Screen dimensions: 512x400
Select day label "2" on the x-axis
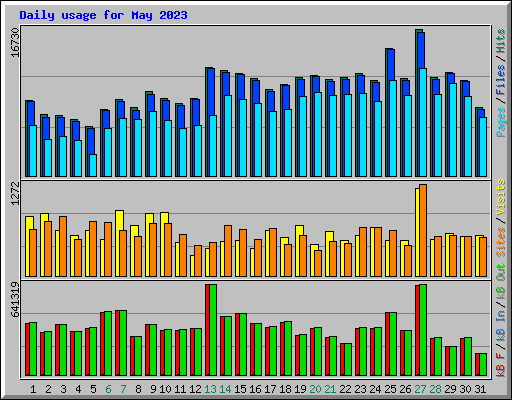[48, 389]
